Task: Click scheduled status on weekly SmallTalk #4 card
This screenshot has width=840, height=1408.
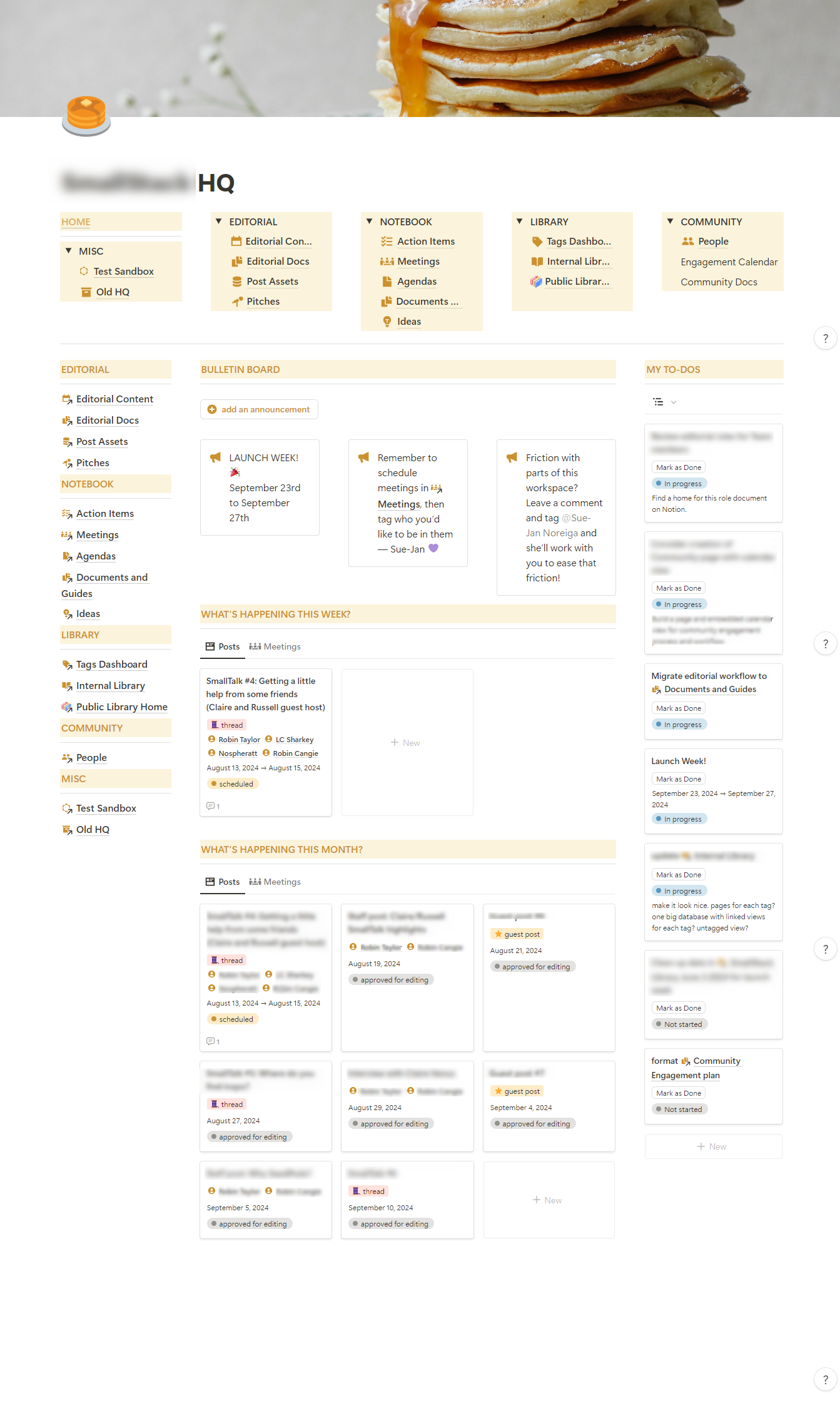Action: point(232,784)
